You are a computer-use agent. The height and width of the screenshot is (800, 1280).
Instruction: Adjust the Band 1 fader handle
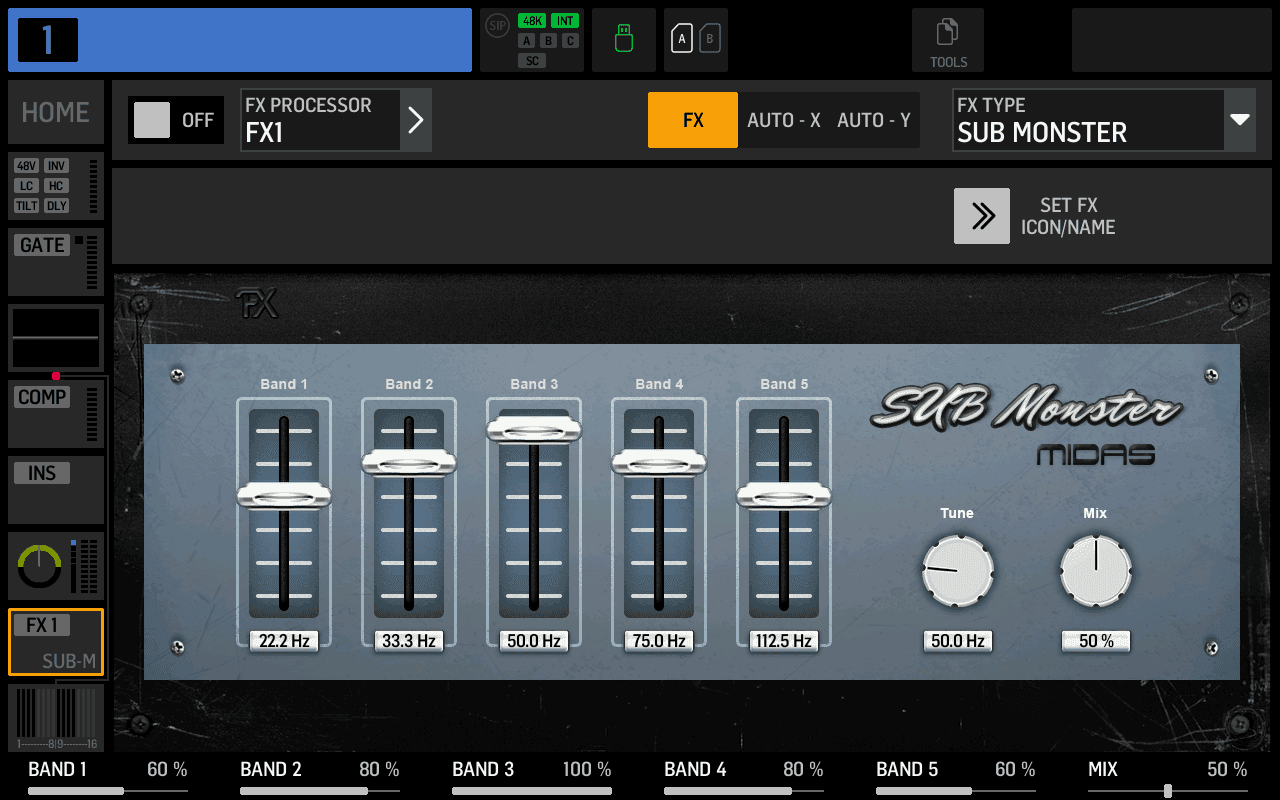click(x=284, y=495)
